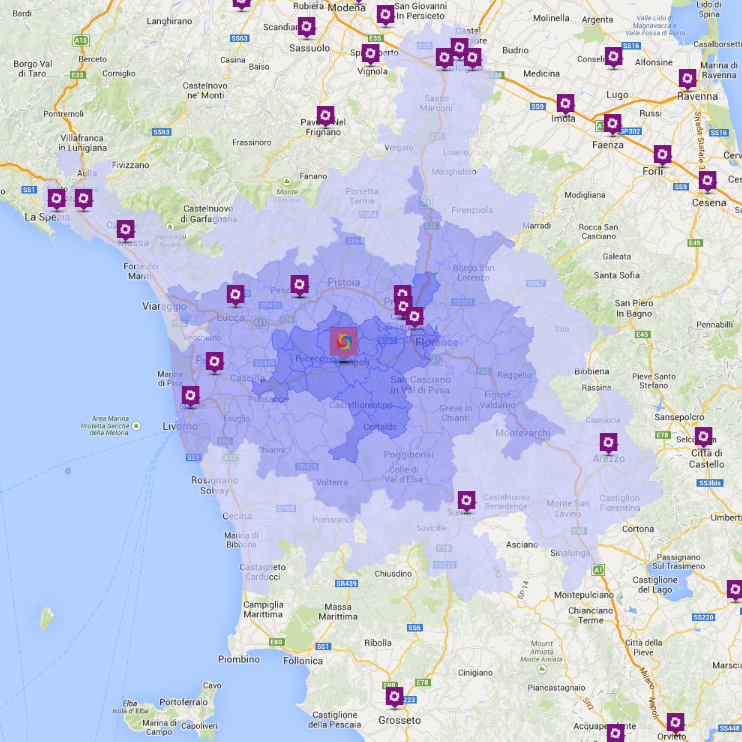Click the purple marker at Pavullo nel Frignano

[x=324, y=116]
